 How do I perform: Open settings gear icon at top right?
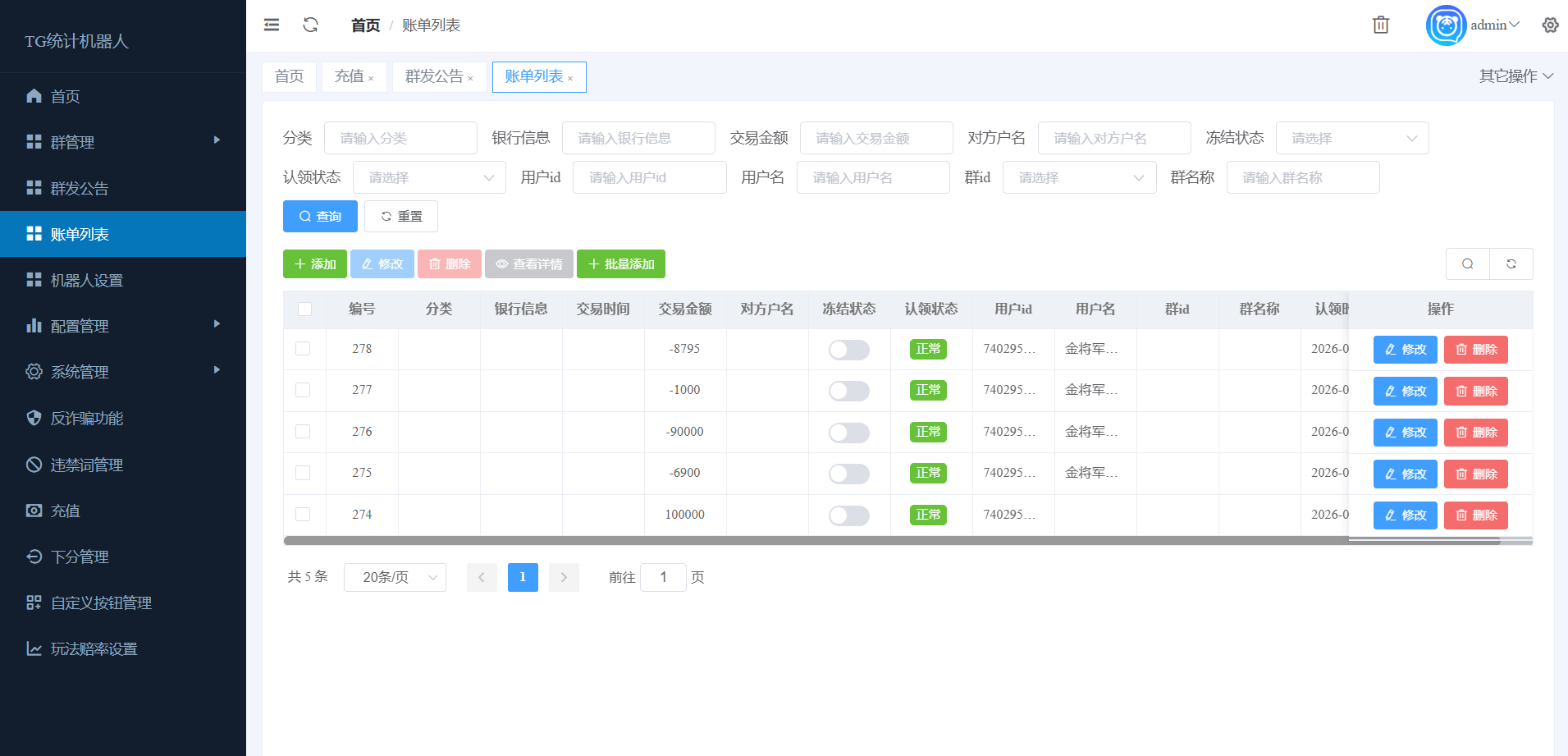coord(1550,25)
